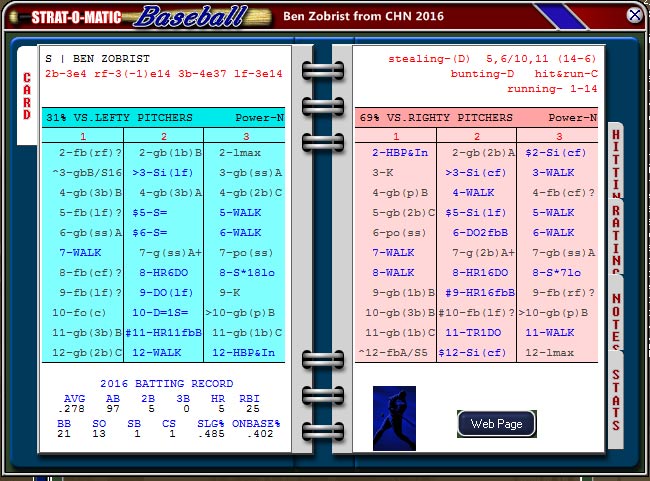Click the '31% VS.LEFTY PITCHERS' header
Viewport: 650px width, 481px height.
tap(119, 118)
